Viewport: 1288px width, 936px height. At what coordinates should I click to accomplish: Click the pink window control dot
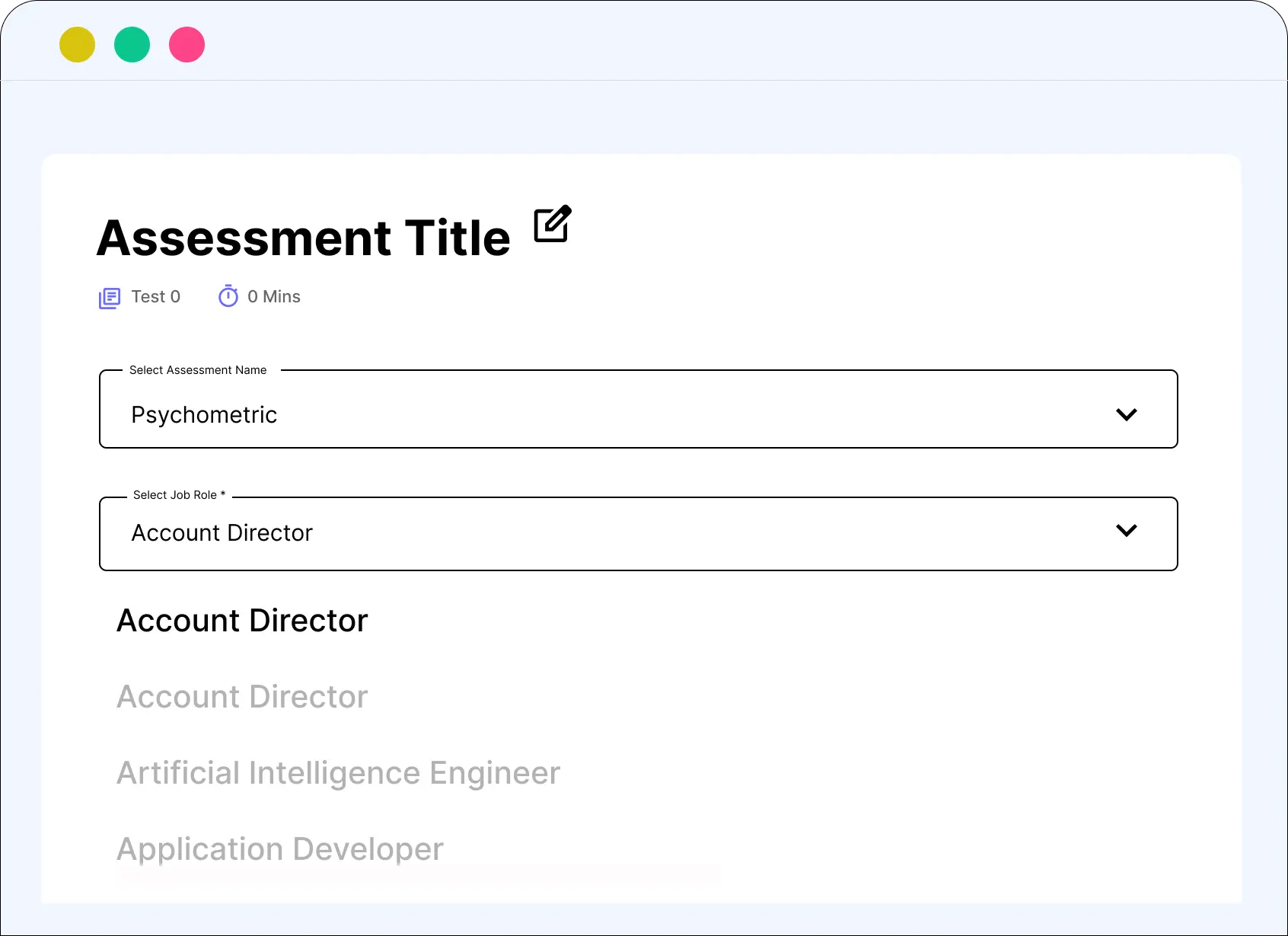pyautogui.click(x=187, y=45)
